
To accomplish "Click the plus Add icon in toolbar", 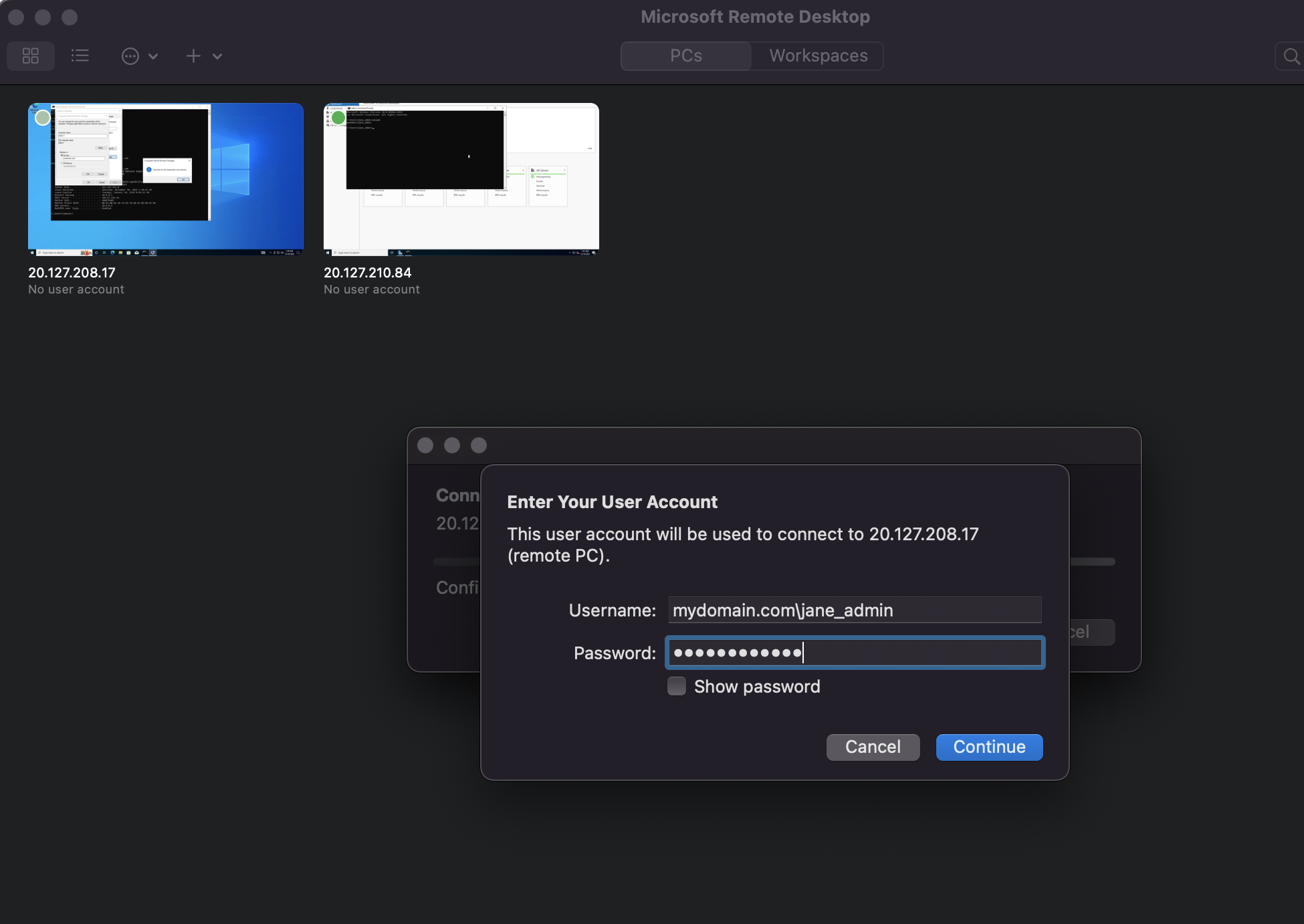I will (x=193, y=56).
